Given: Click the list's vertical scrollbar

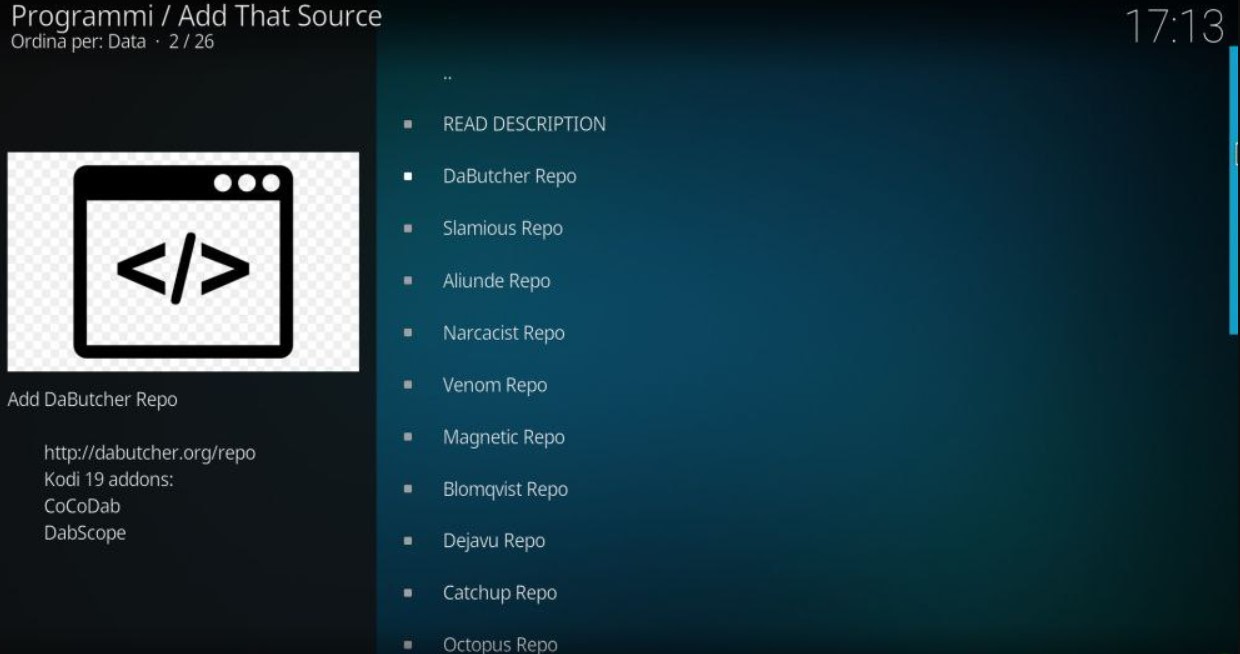Looking at the screenshot, I should 1233,190.
